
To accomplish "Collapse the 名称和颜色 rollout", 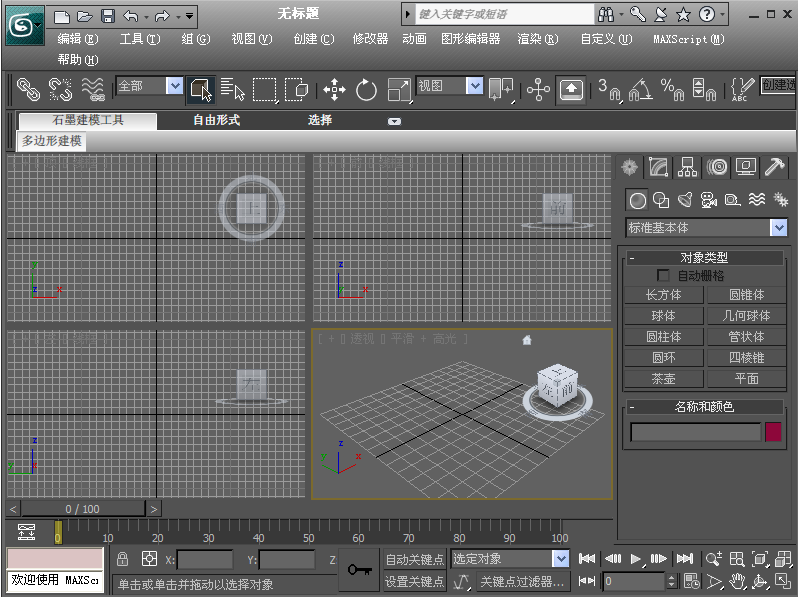I will [x=632, y=407].
